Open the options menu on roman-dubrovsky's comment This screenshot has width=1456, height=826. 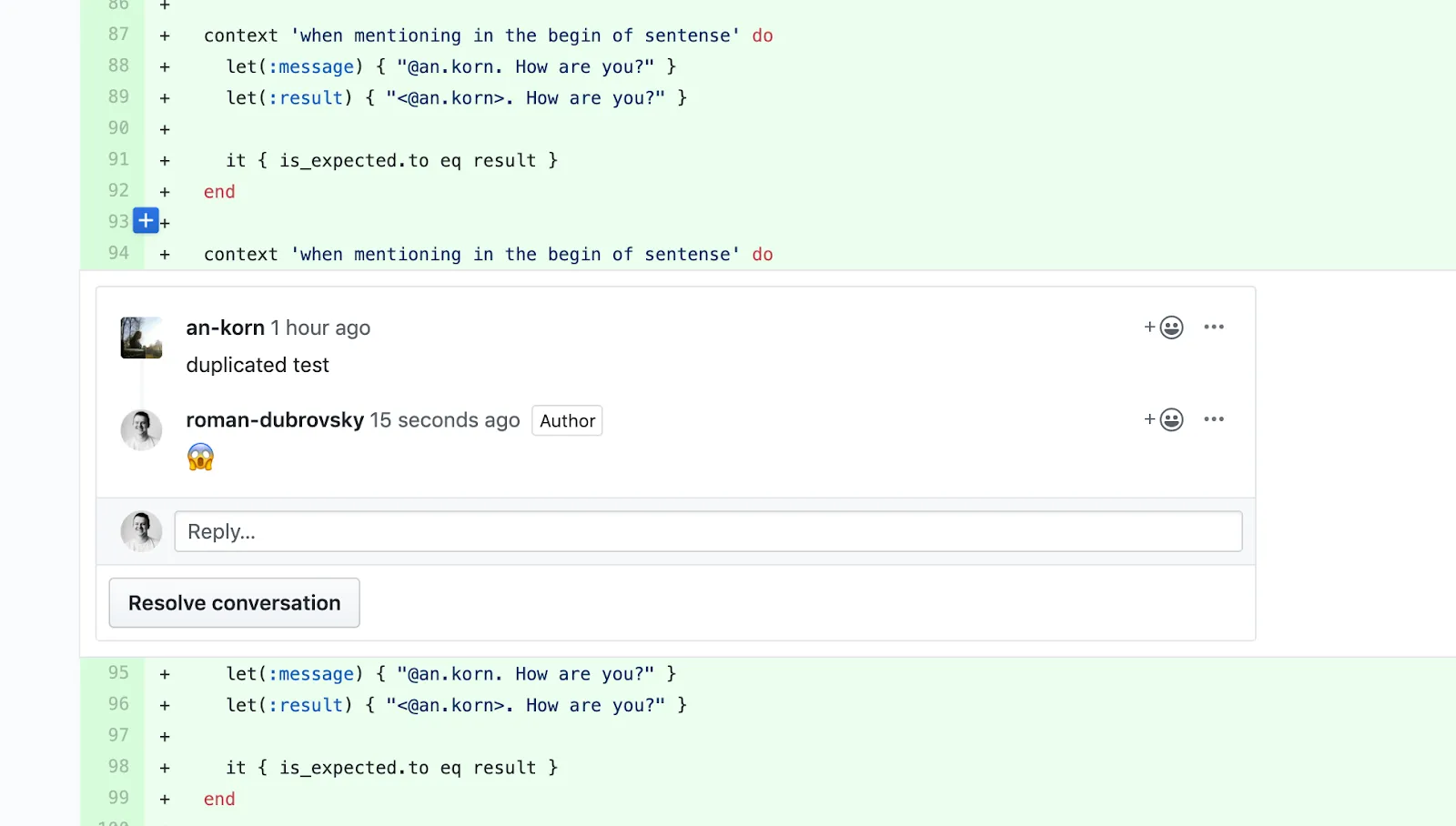(1214, 419)
